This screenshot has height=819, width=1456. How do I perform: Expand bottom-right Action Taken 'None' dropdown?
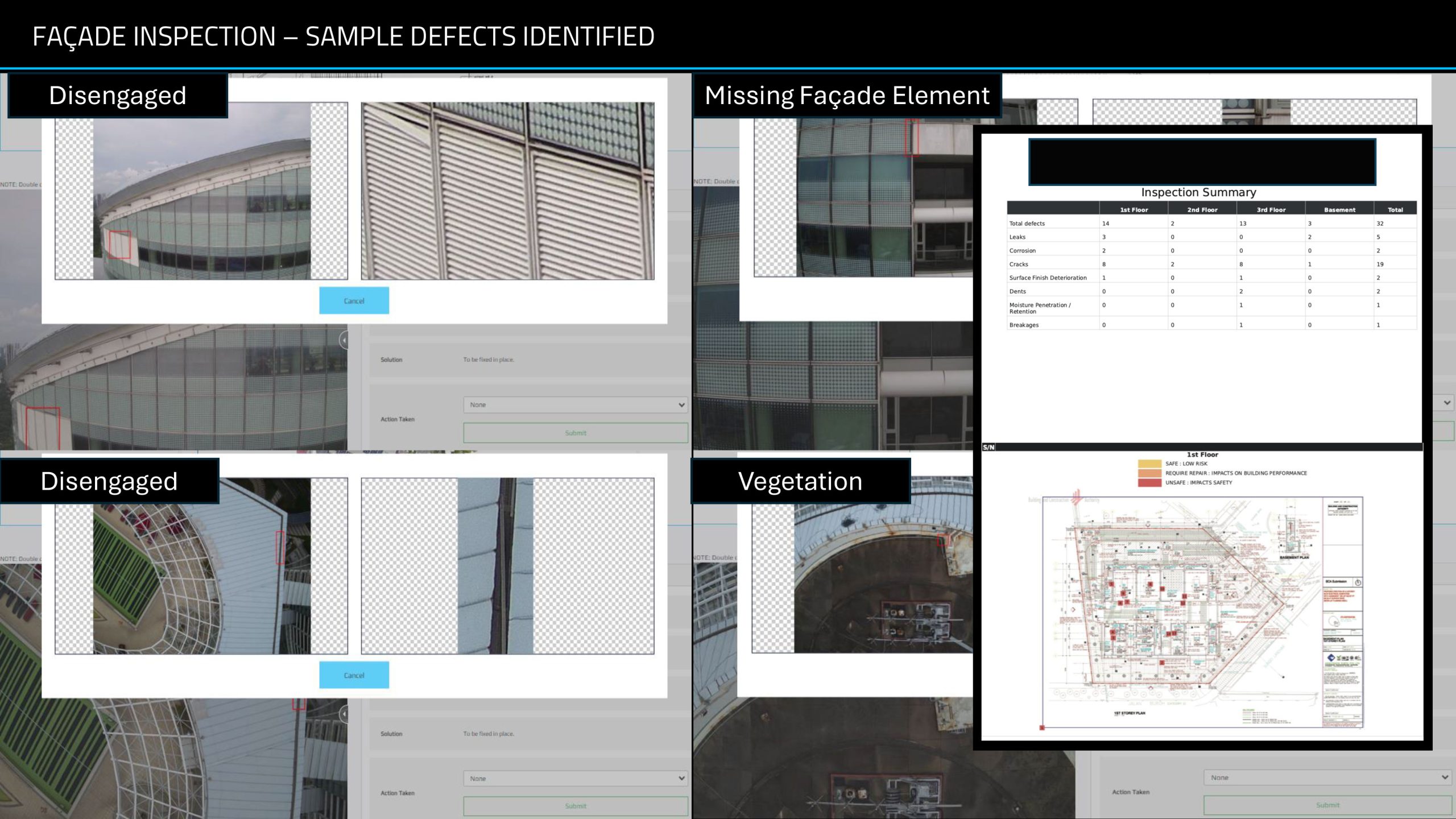pos(1327,777)
